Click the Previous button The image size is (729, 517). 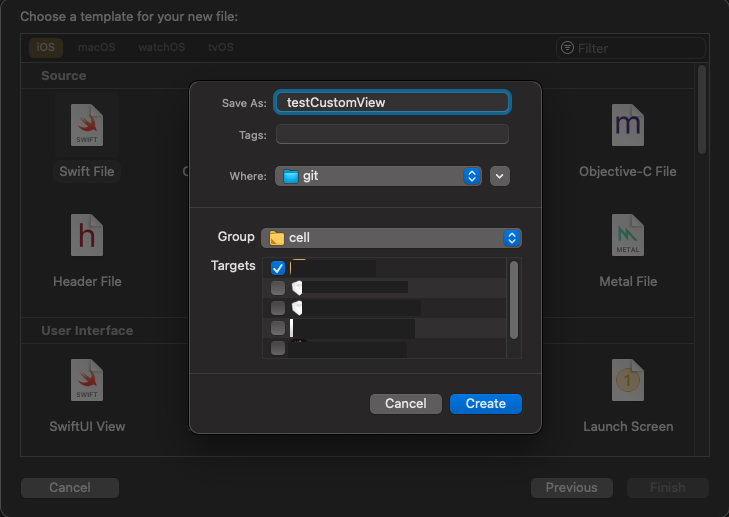[571, 488]
